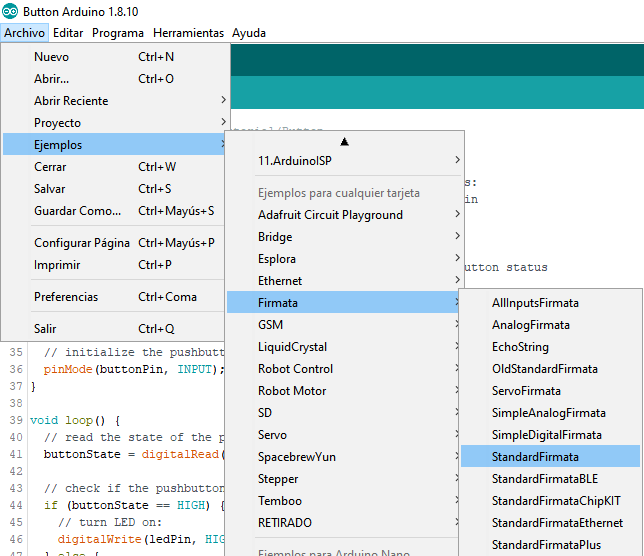The width and height of the screenshot is (644, 556).
Task: Open the SimpleAnalogFirmata example
Action: 550,413
